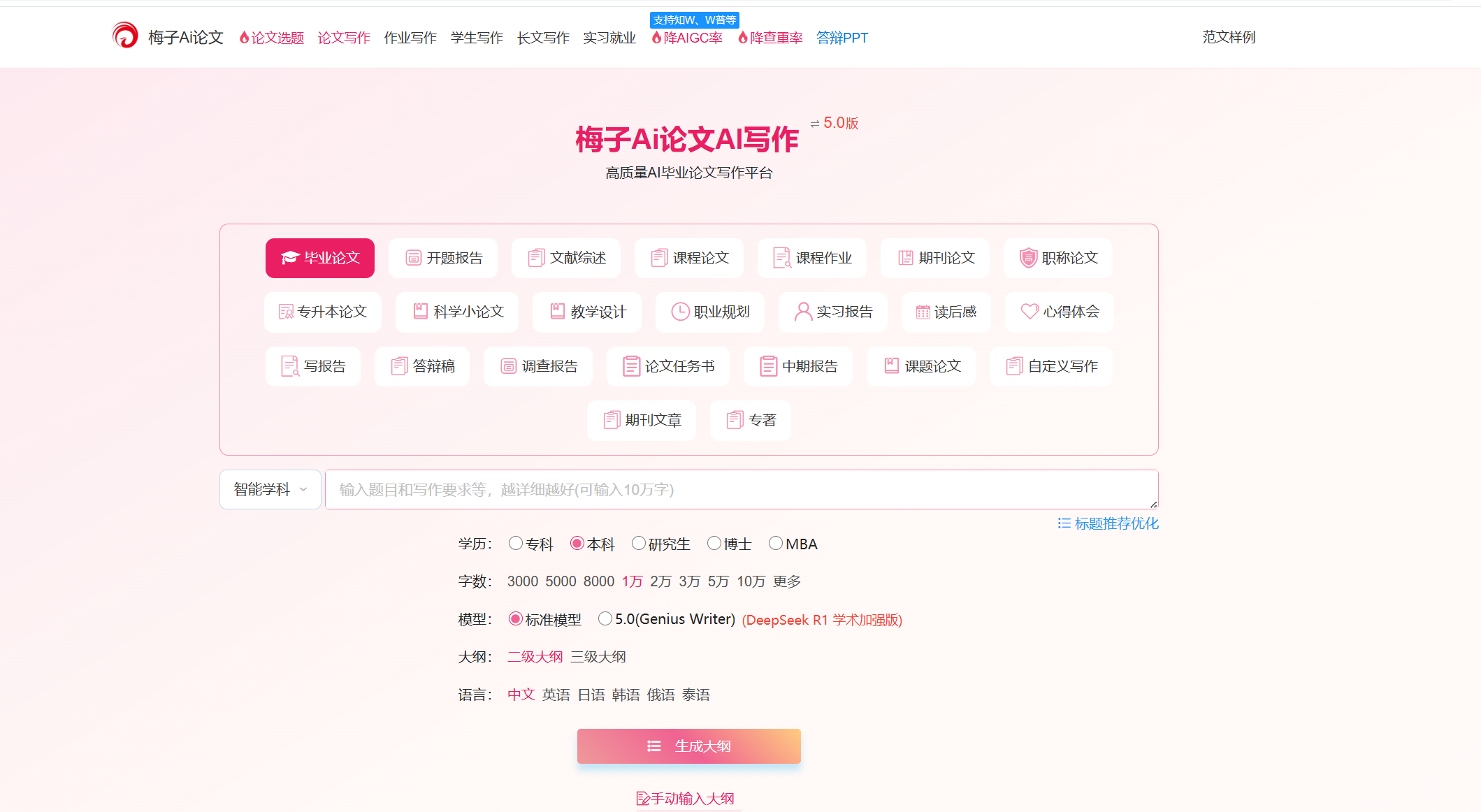Select 职业规划 with the clock icon

[x=709, y=312]
